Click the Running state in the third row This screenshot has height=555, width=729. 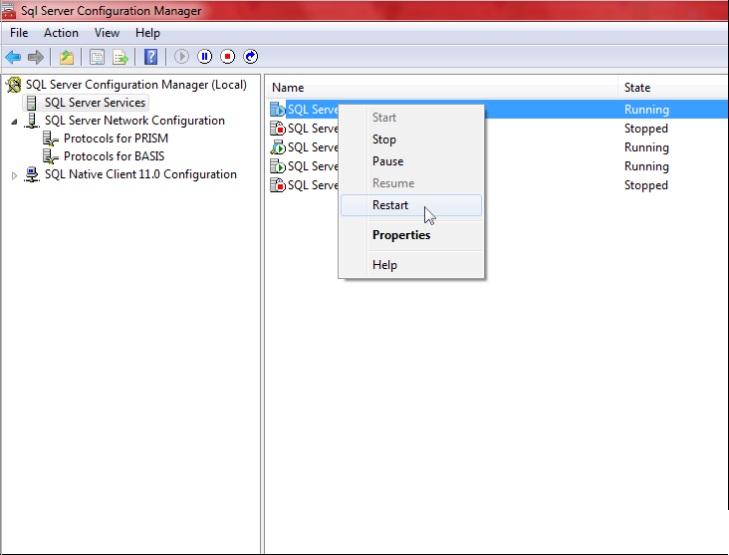click(x=647, y=147)
